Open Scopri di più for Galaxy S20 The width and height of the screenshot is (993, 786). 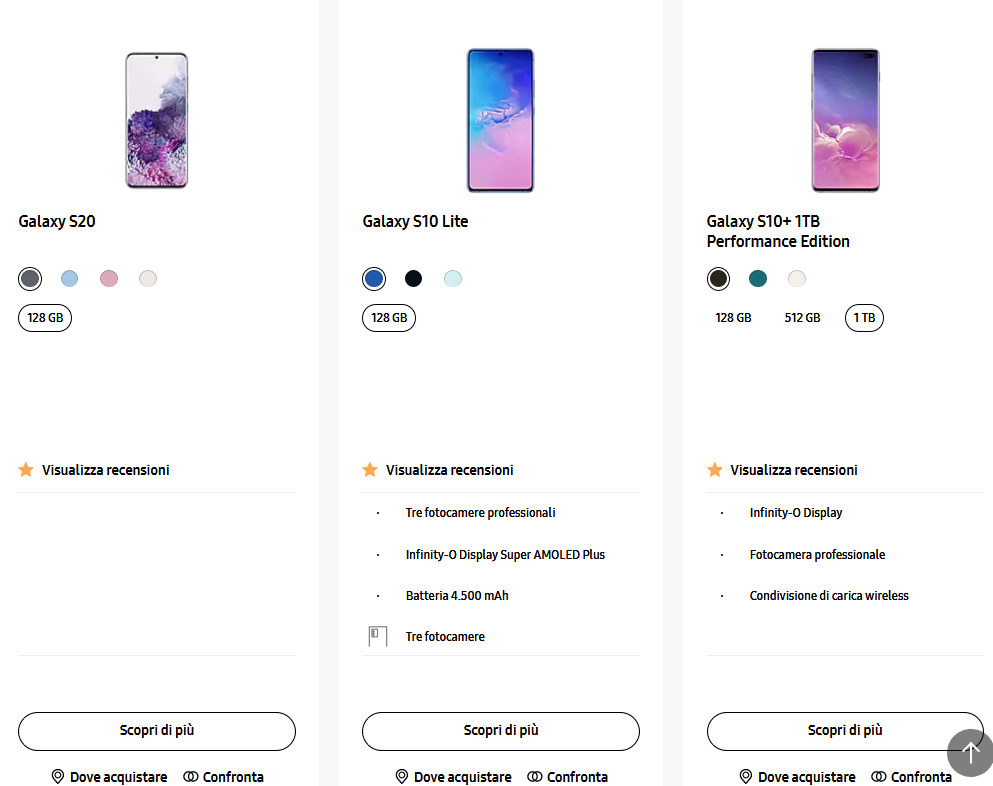(x=157, y=731)
